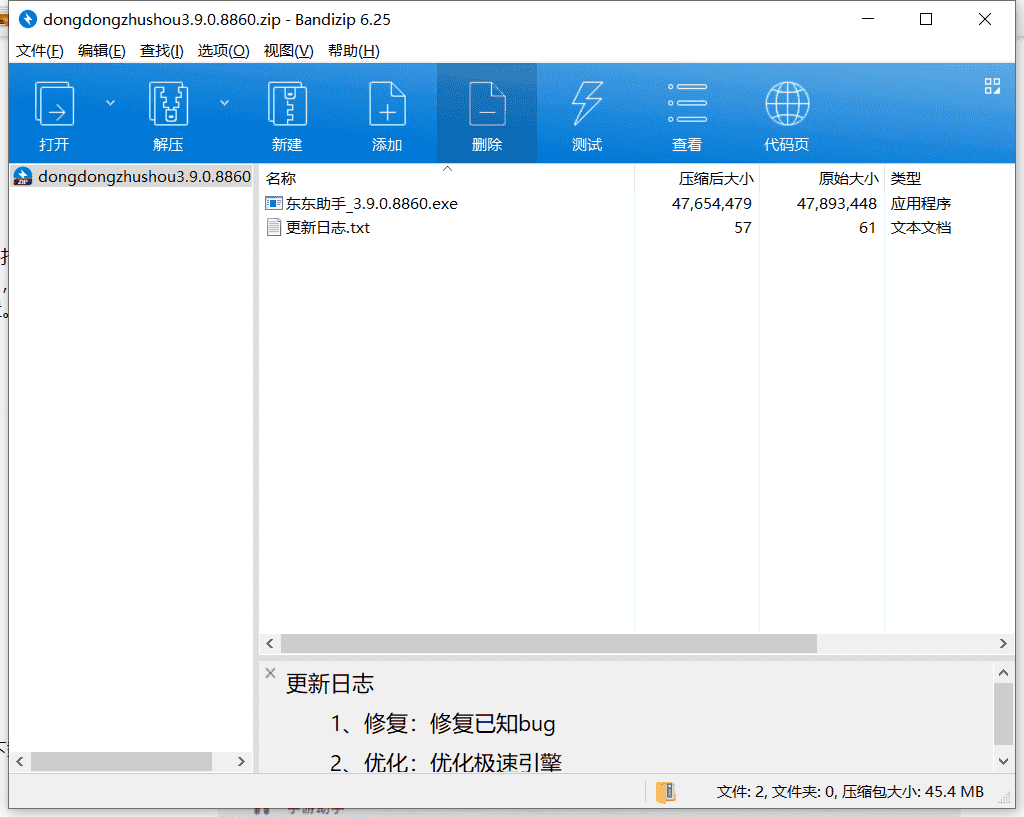Click the Bandizip title bar logo
Image resolution: width=1024 pixels, height=817 pixels.
point(27,20)
